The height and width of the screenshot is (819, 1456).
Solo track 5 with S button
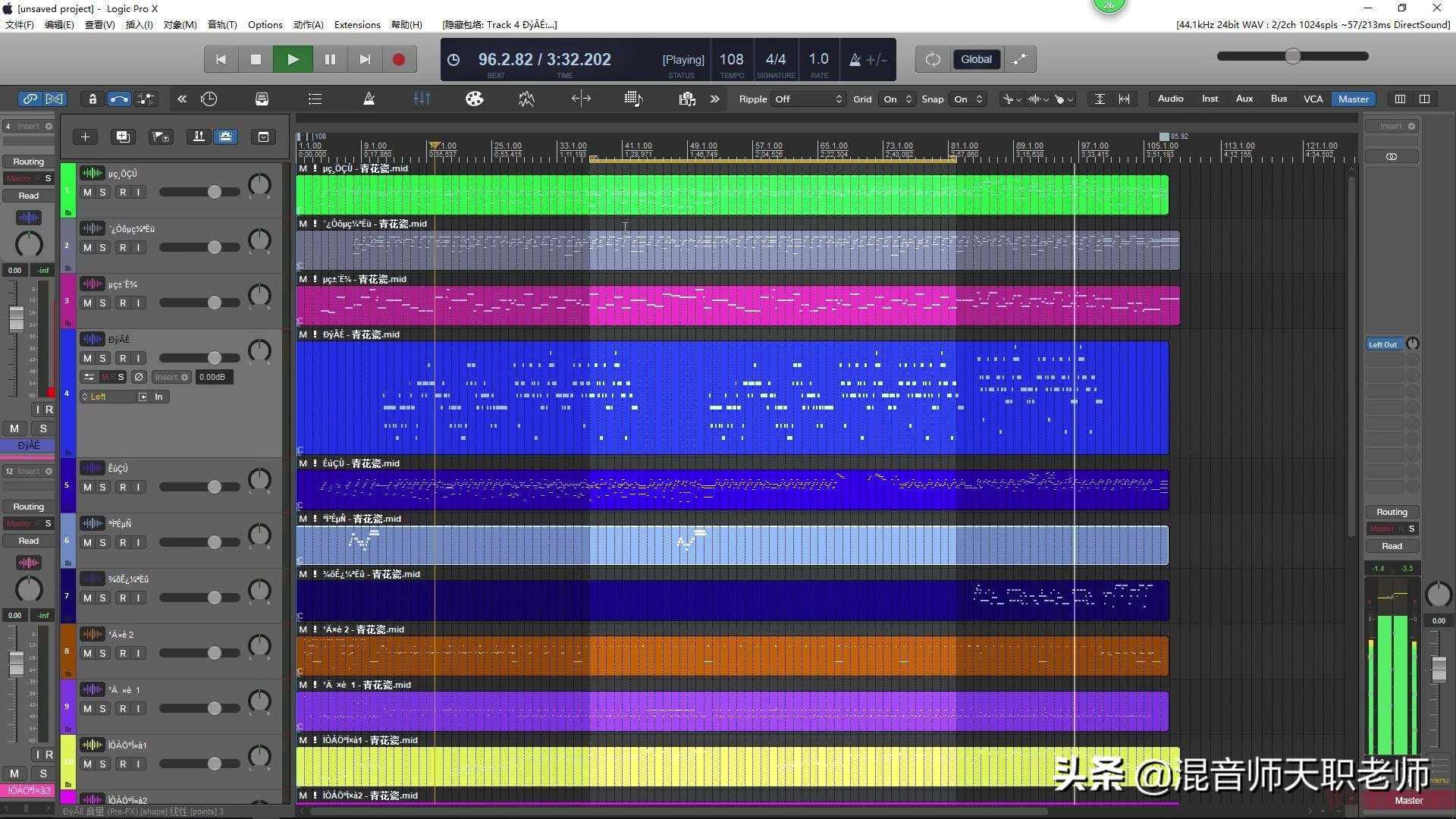[103, 488]
